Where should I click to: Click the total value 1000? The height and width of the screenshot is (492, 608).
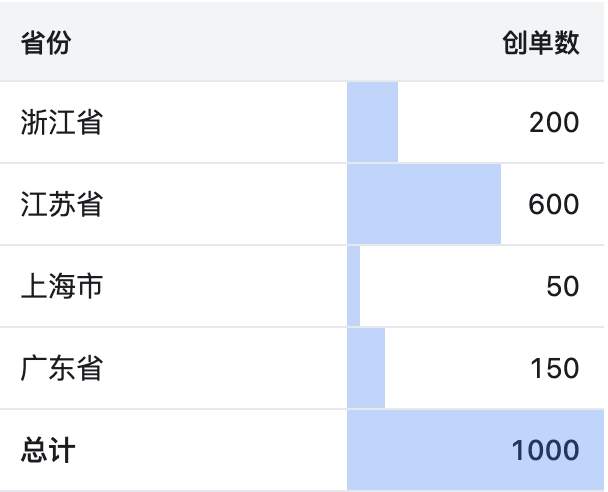546,451
